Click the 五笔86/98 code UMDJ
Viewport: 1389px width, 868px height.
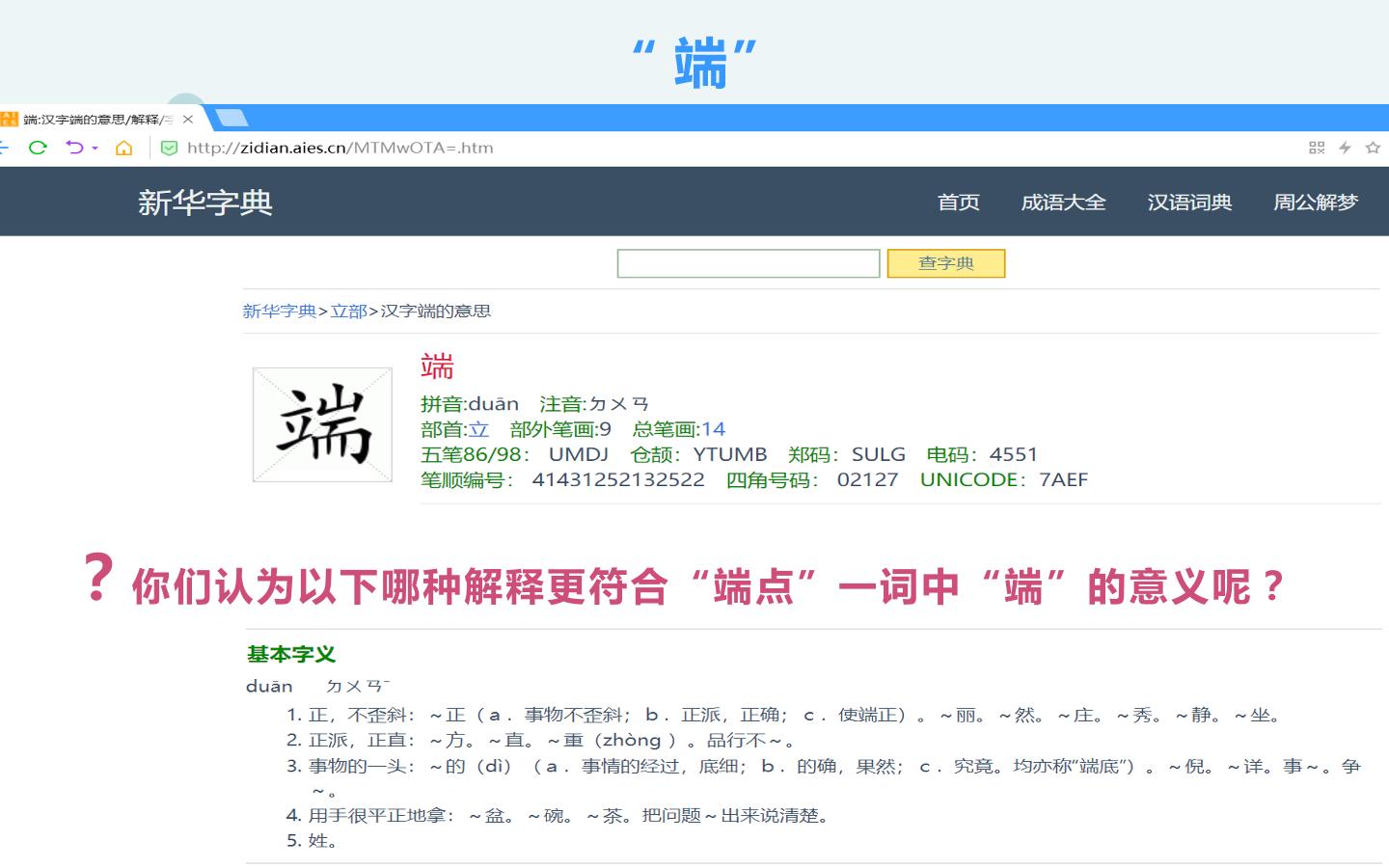tap(579, 454)
